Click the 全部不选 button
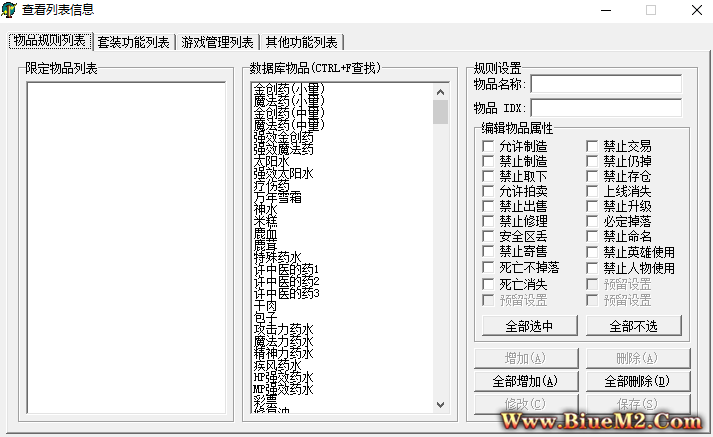The image size is (713, 437). (x=634, y=326)
